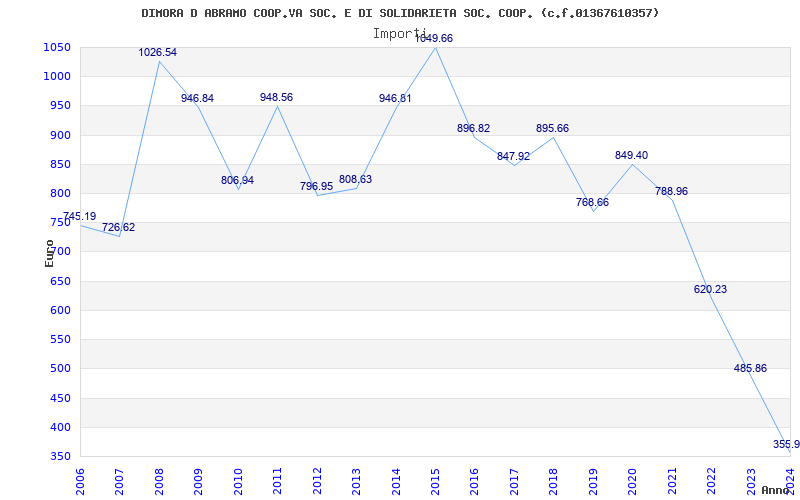This screenshot has height=500, width=800.
Task: Click the chart title DIMORA D ABRAMO
Action: (x=401, y=13)
